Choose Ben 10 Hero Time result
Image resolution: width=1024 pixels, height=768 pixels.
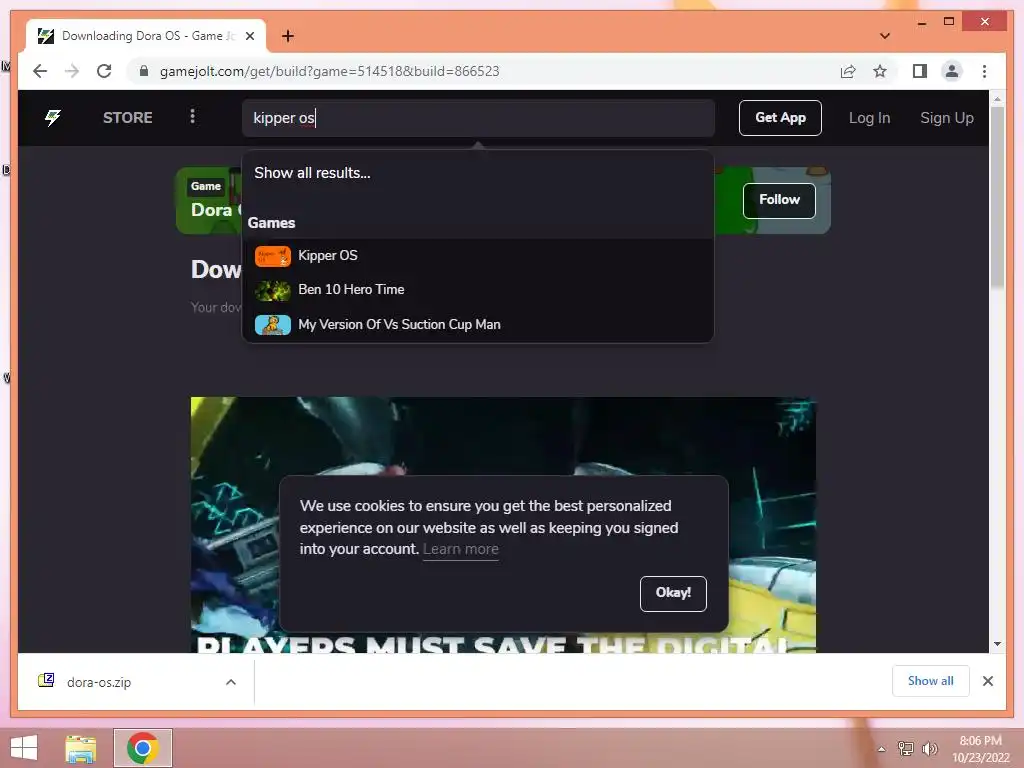[478, 290]
